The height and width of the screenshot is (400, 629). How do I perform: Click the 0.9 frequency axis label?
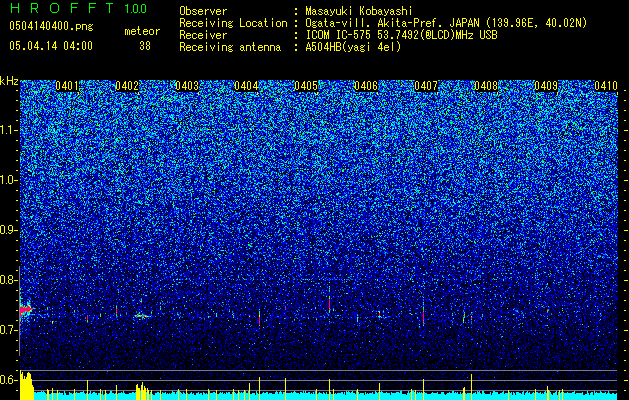click(8, 230)
